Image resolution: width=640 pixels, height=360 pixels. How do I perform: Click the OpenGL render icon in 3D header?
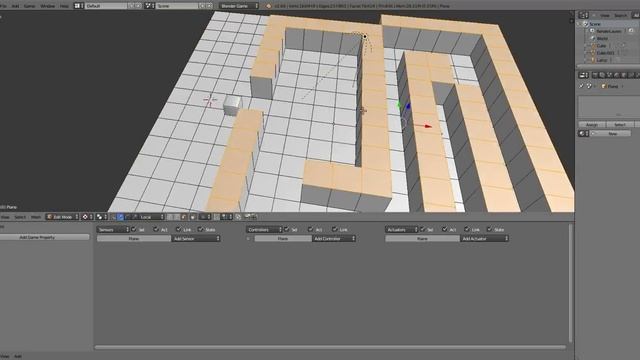(247, 217)
